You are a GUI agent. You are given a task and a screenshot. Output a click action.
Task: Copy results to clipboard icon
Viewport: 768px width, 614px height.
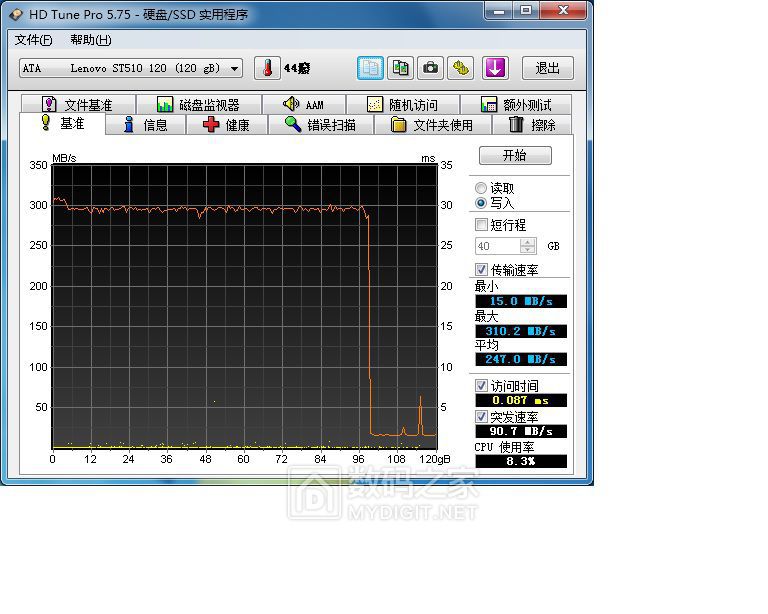371,68
